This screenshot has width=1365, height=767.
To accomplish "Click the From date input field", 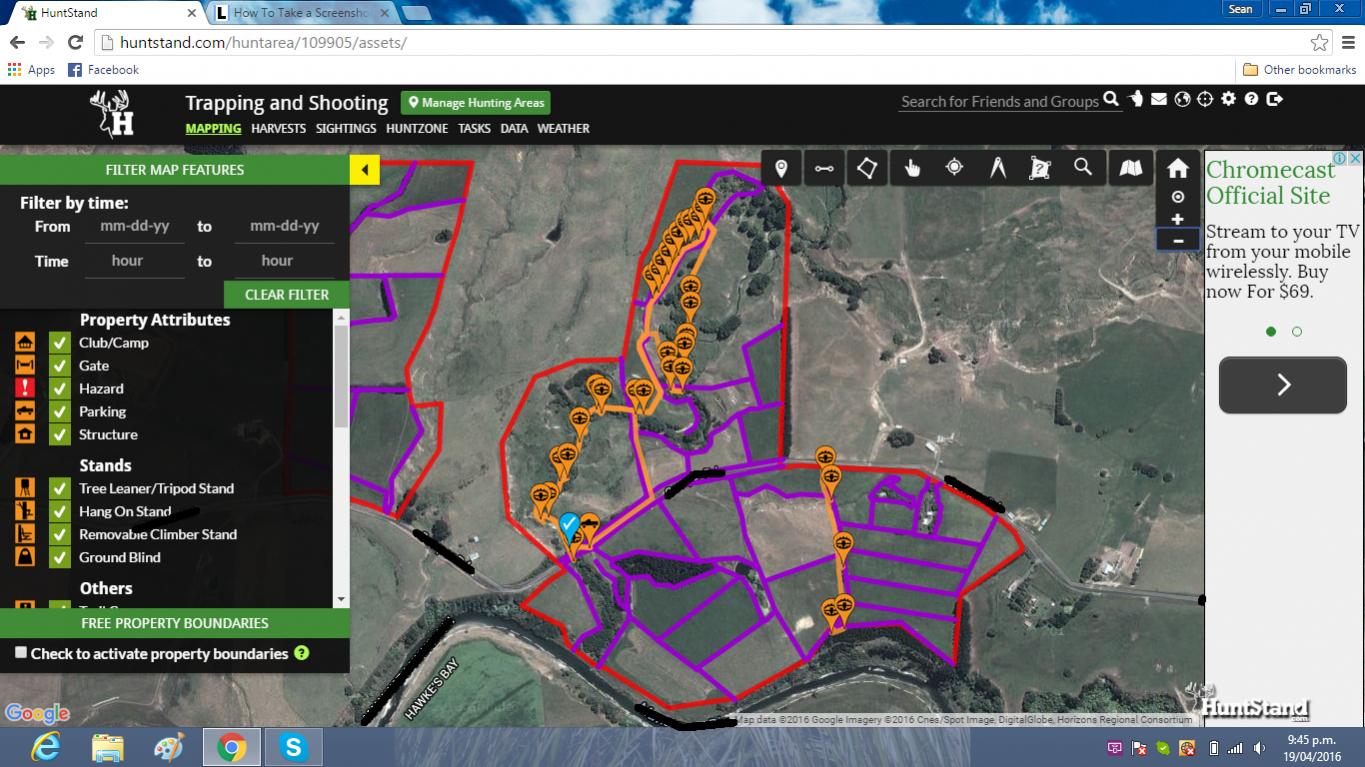I will coord(135,227).
